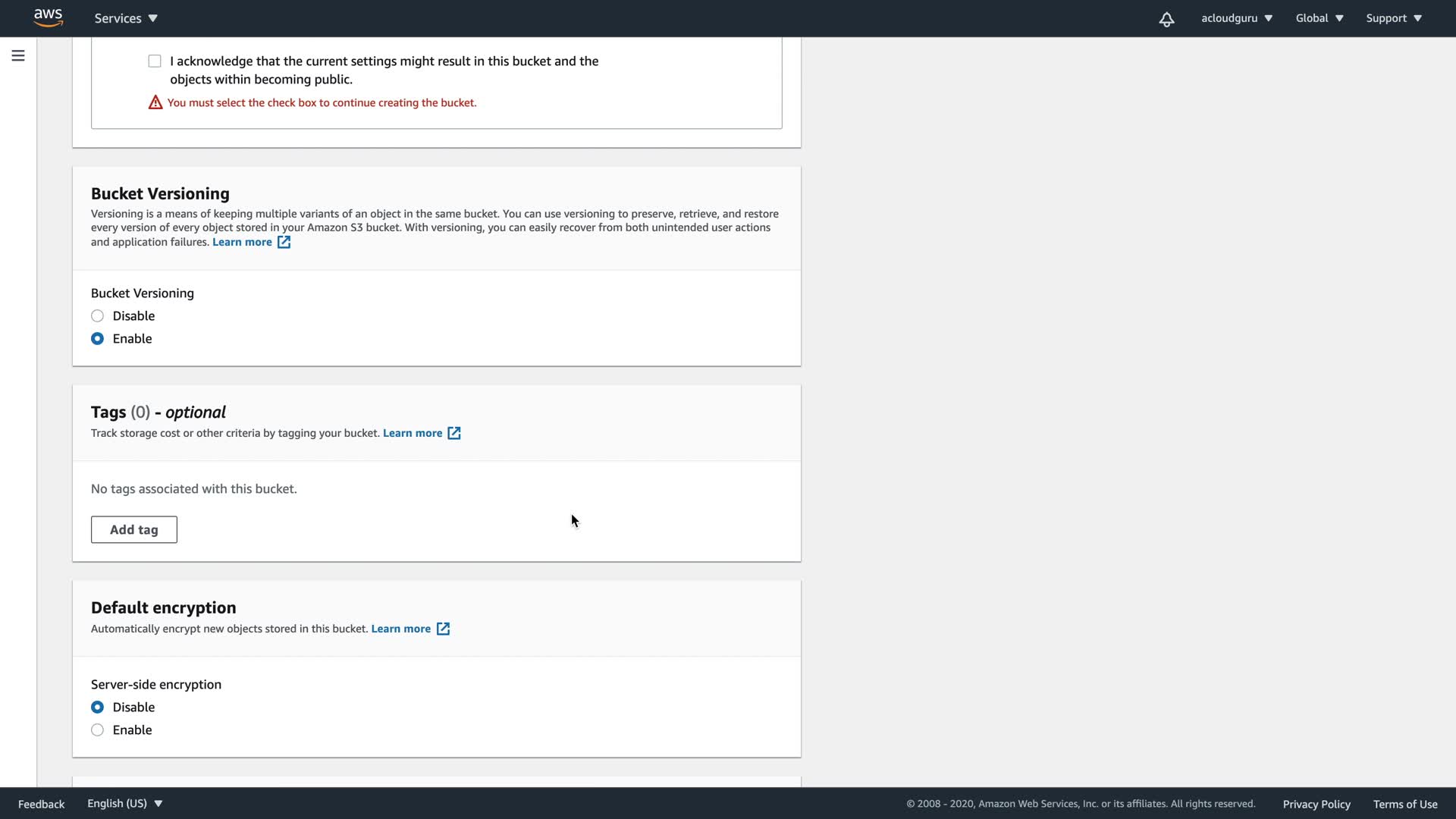The image size is (1456, 819).
Task: Open the Global region dropdown
Action: click(1319, 18)
